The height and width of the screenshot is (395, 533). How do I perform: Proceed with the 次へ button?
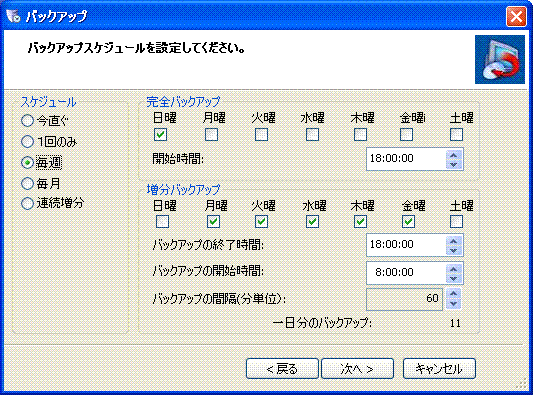tap(357, 368)
